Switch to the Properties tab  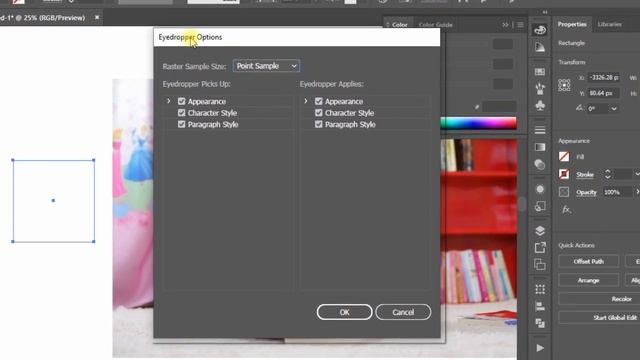572,24
